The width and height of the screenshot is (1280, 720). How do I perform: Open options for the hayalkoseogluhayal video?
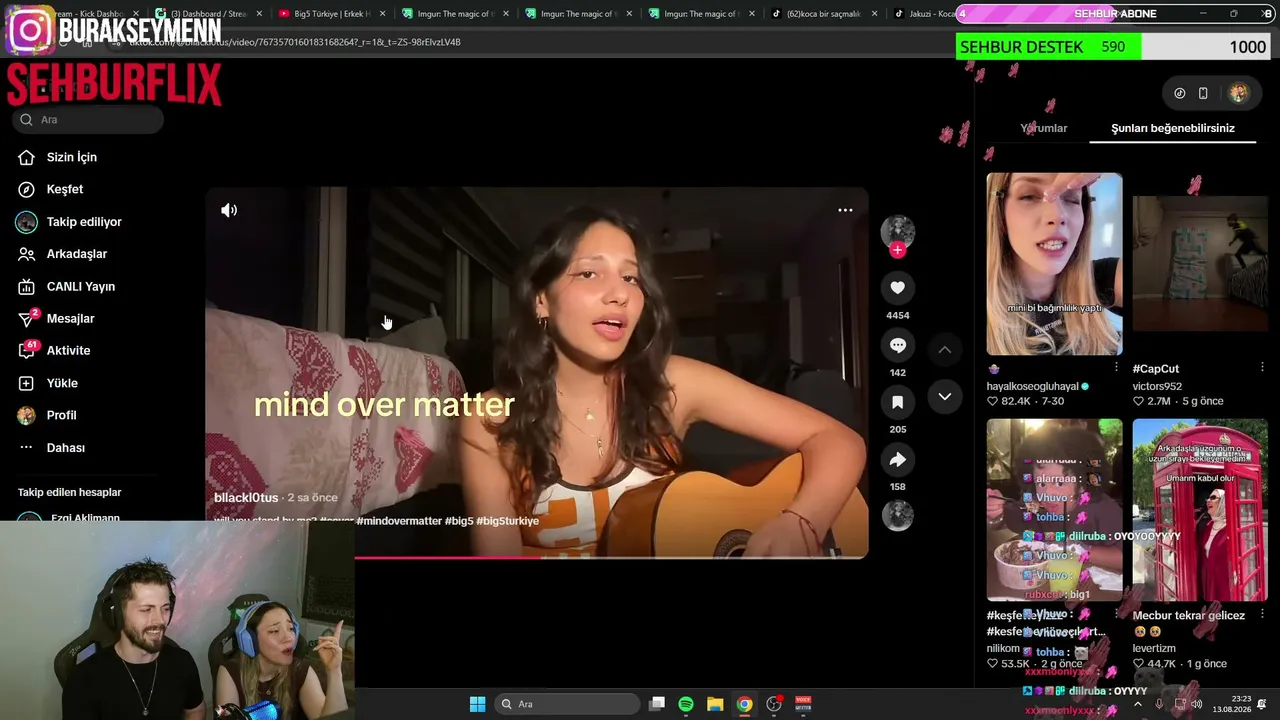click(x=1116, y=368)
